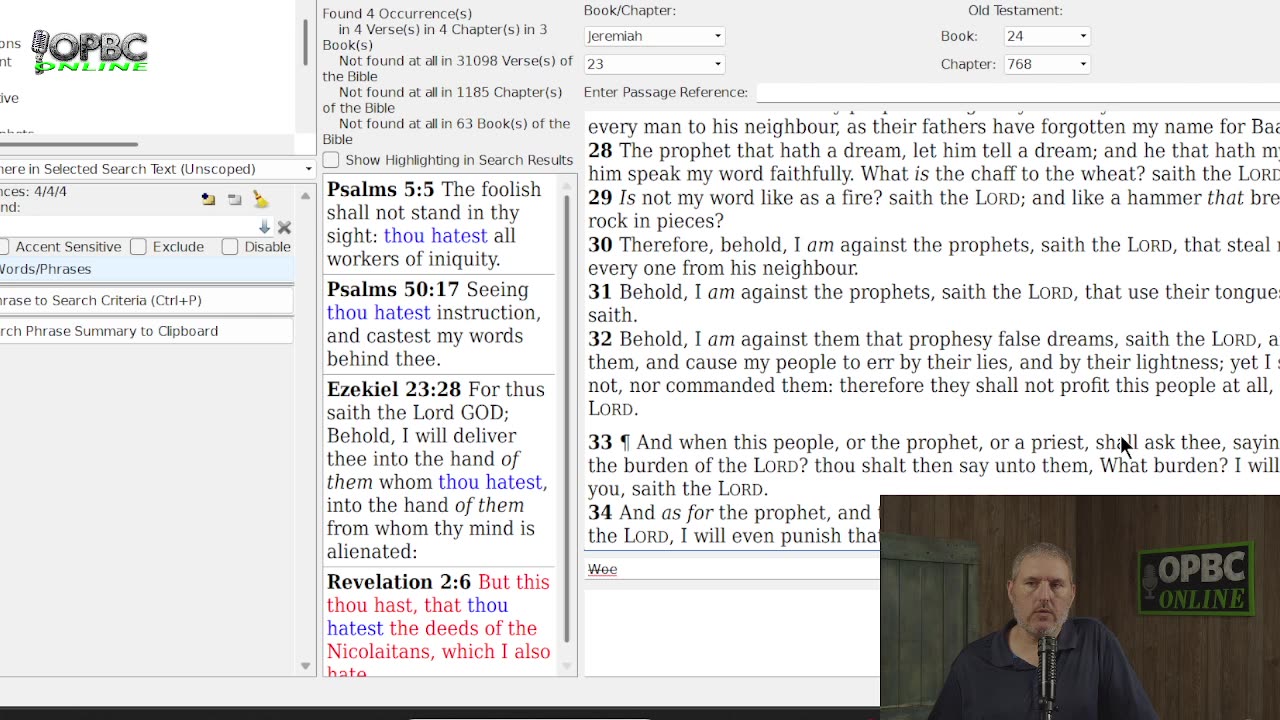Click the search results vertical scrollbar
The width and height of the screenshot is (1280, 720).
pyautogui.click(x=568, y=417)
